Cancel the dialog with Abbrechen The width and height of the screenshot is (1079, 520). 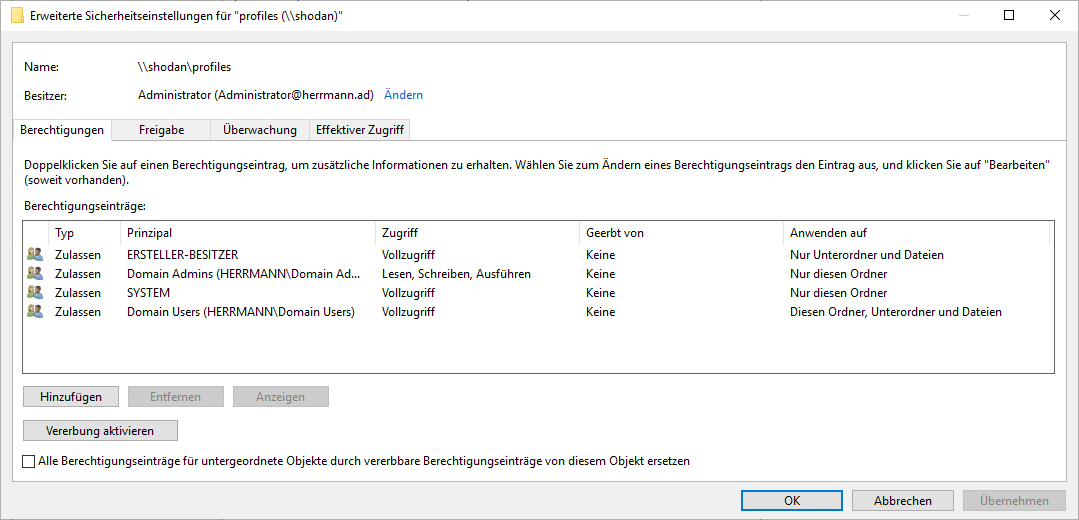point(903,501)
